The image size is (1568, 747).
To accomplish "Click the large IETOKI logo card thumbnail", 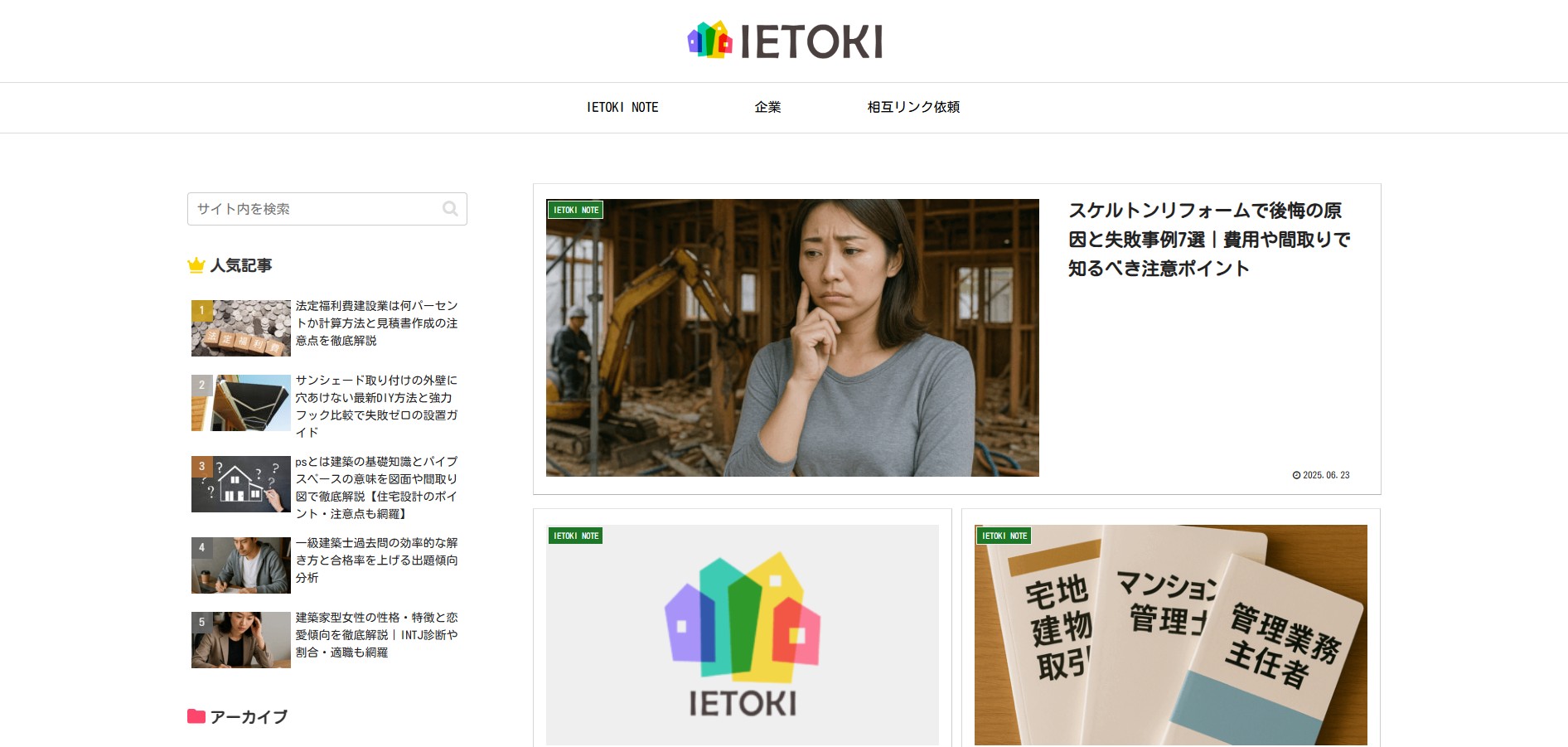I will (x=743, y=635).
